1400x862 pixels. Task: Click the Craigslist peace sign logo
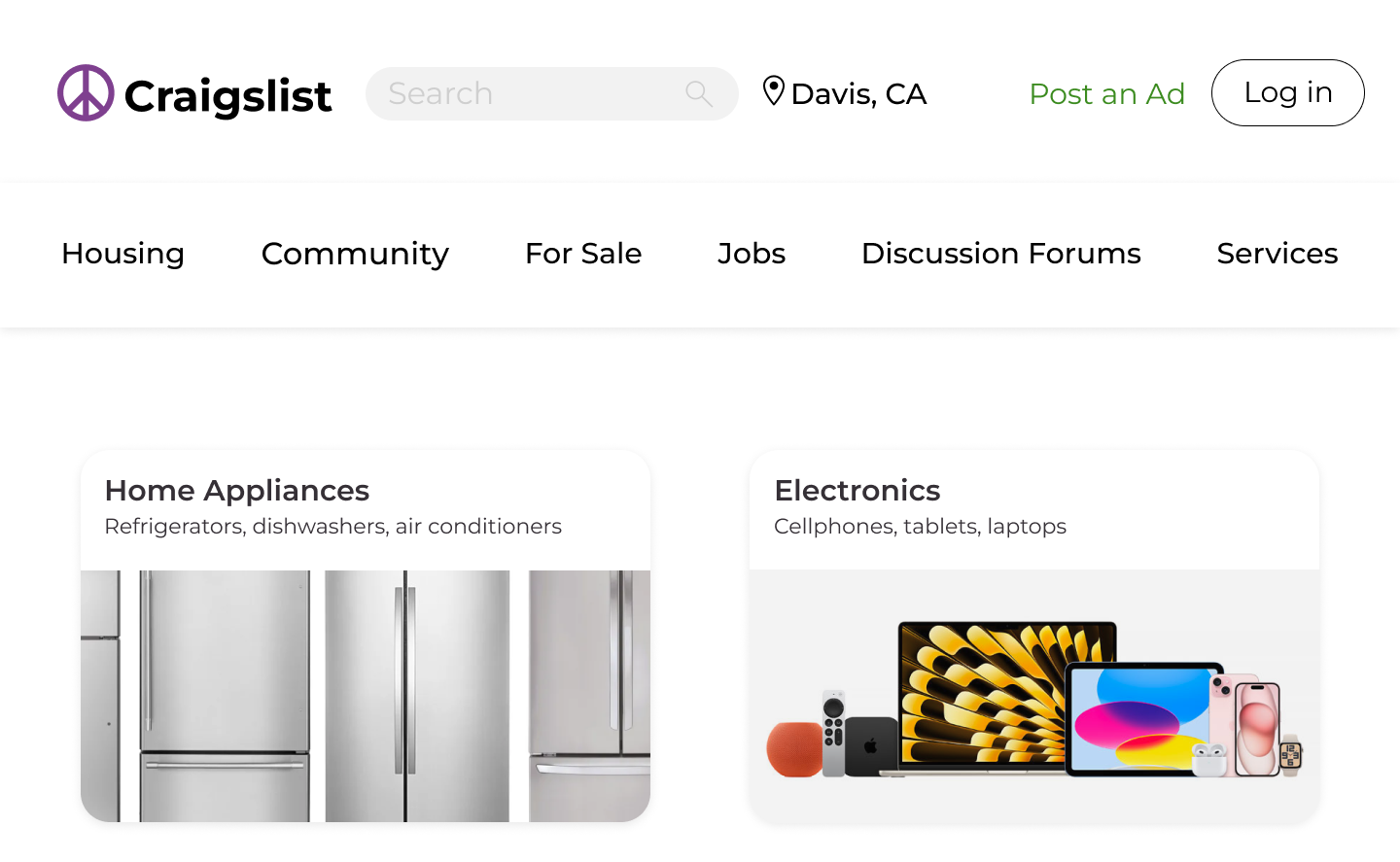point(87,92)
